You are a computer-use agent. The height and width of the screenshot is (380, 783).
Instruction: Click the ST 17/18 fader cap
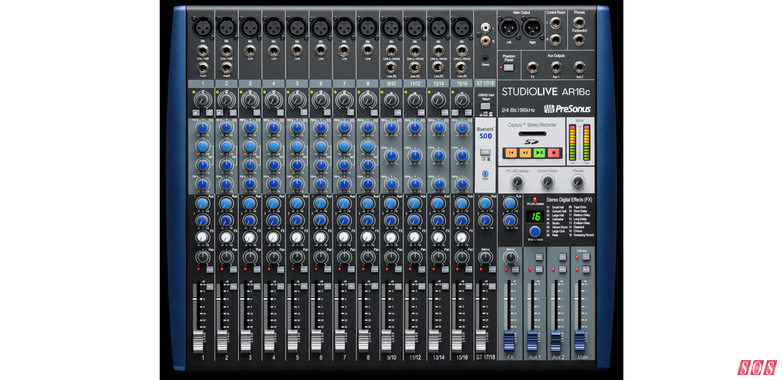pos(482,341)
